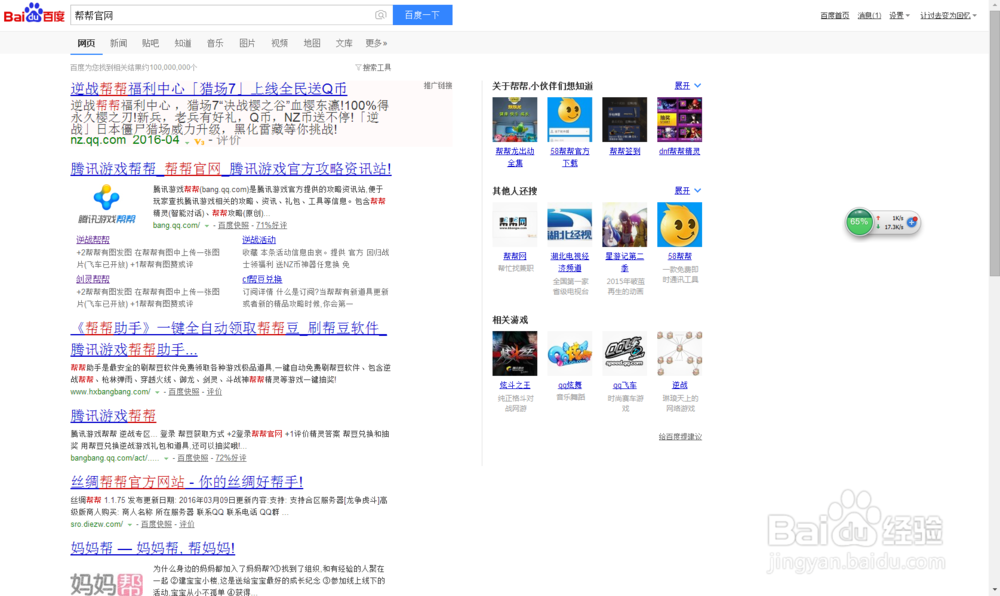
Task: Open the dnf帮帮精灵 thumbnail
Action: (x=679, y=119)
